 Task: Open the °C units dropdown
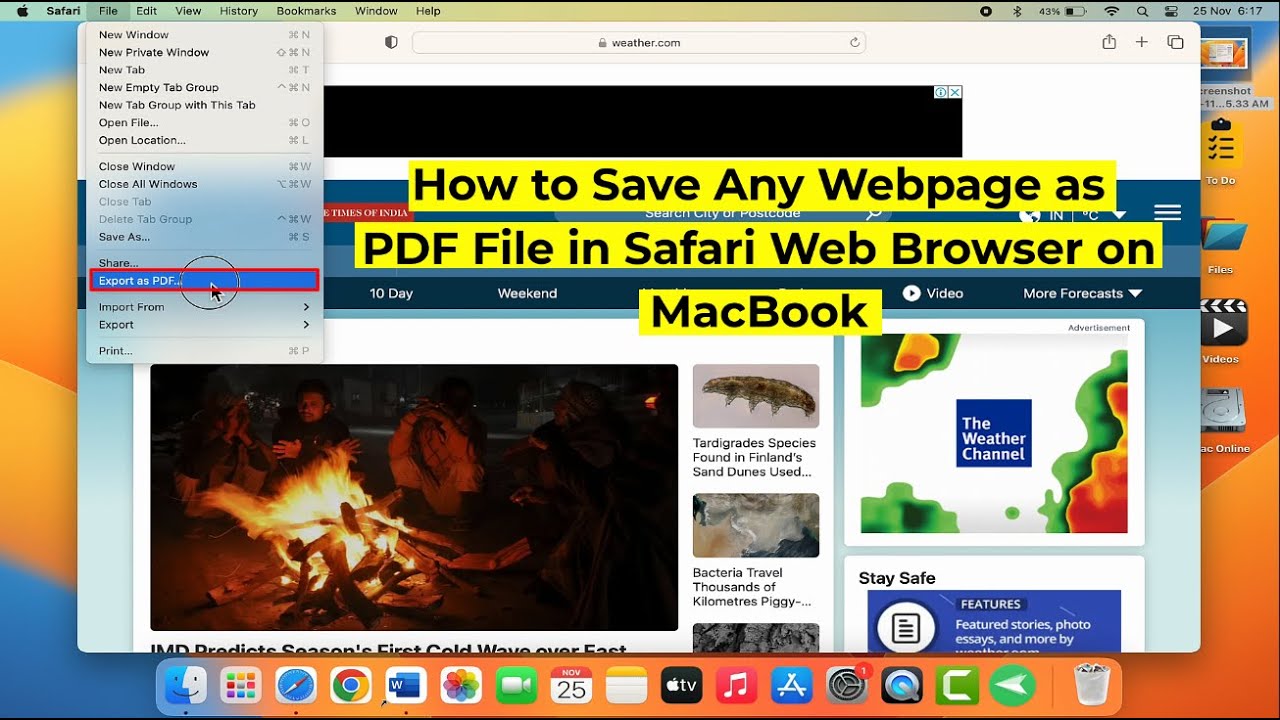point(1104,215)
